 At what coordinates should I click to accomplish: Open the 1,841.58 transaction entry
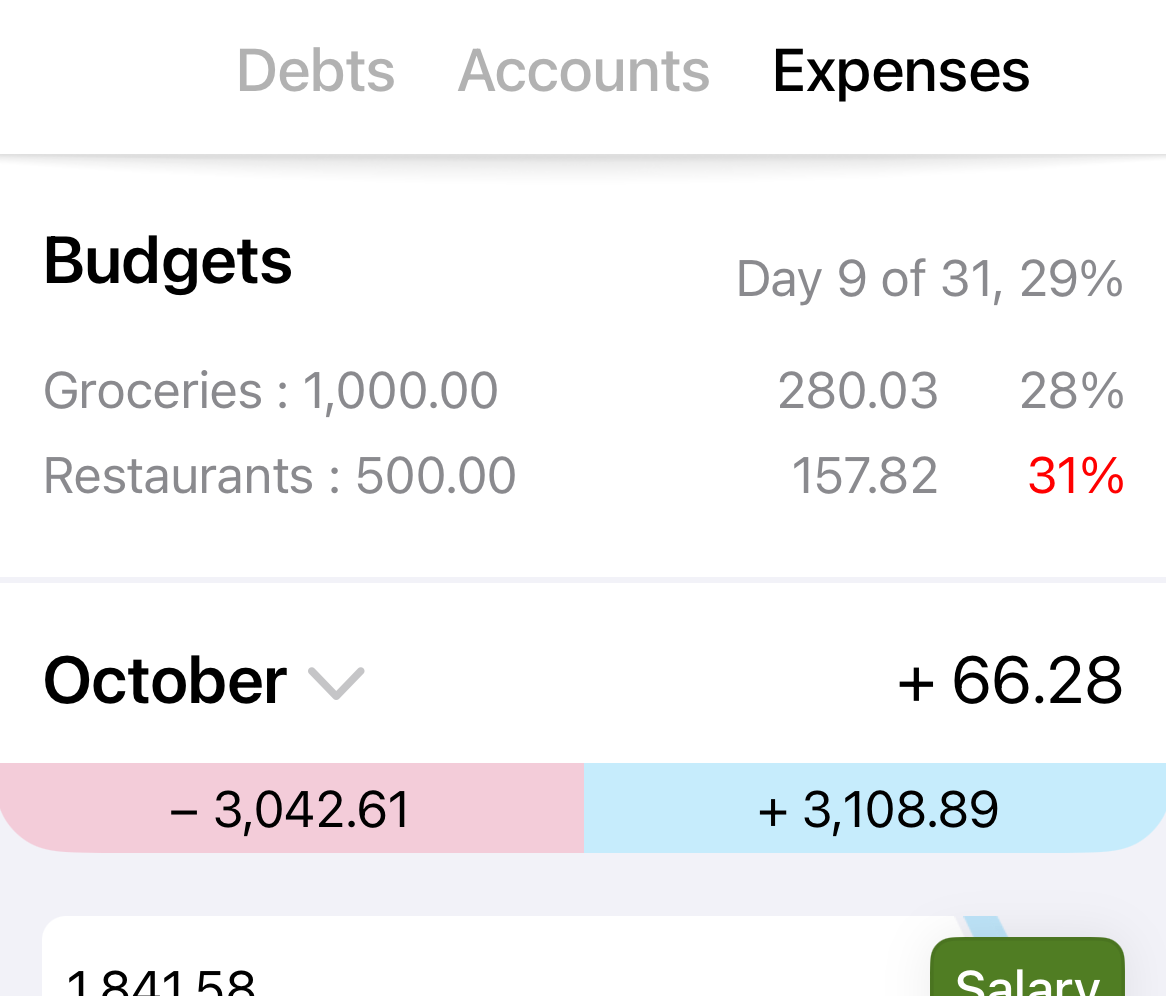tap(400, 975)
